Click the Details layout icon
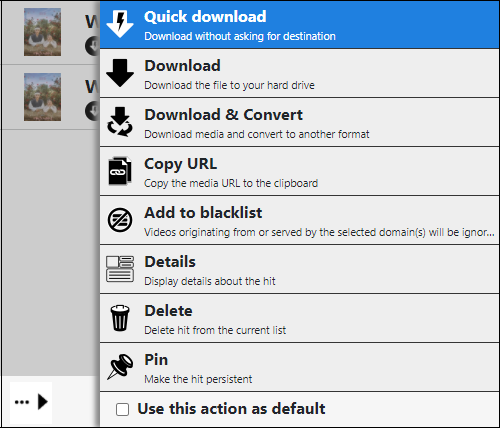Image resolution: width=500 pixels, height=428 pixels. tap(120, 269)
